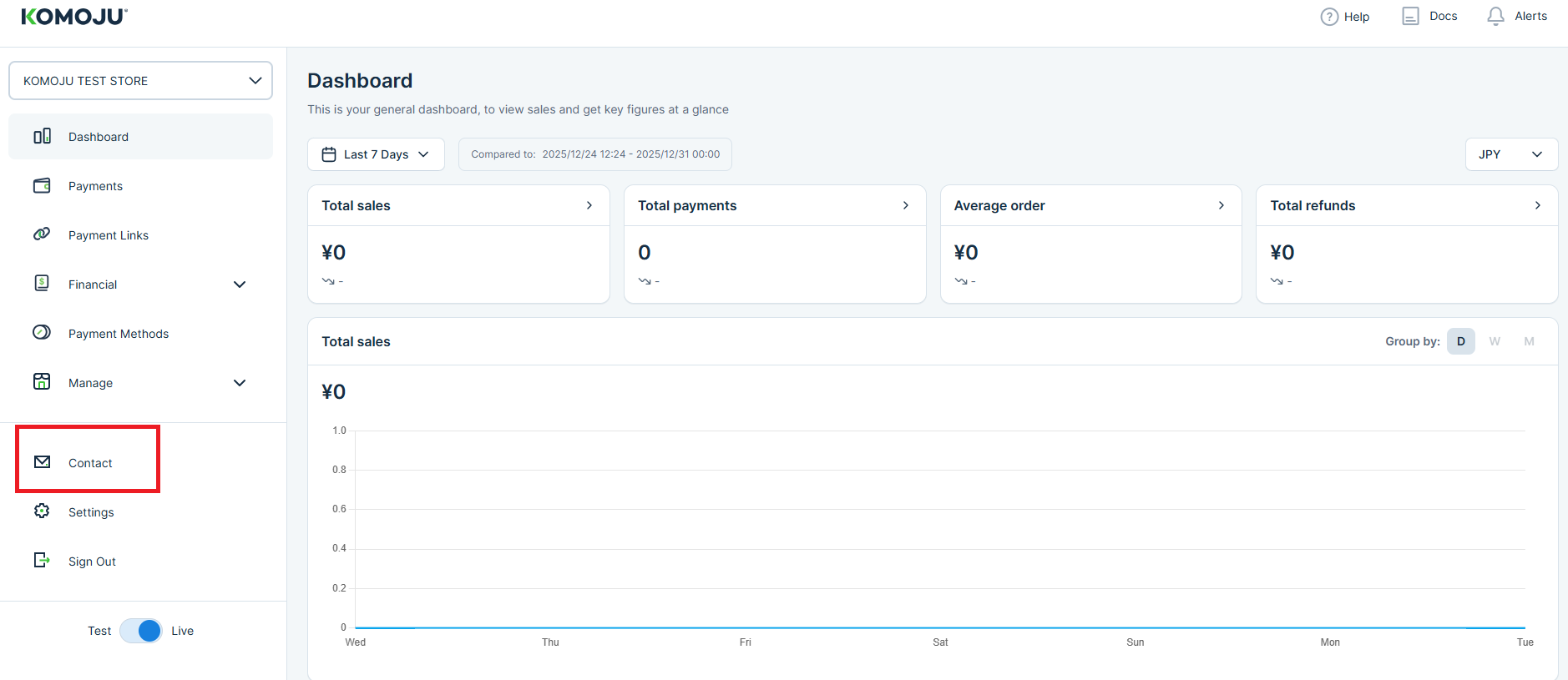
Task: Click the Financial menu label
Action: click(93, 285)
